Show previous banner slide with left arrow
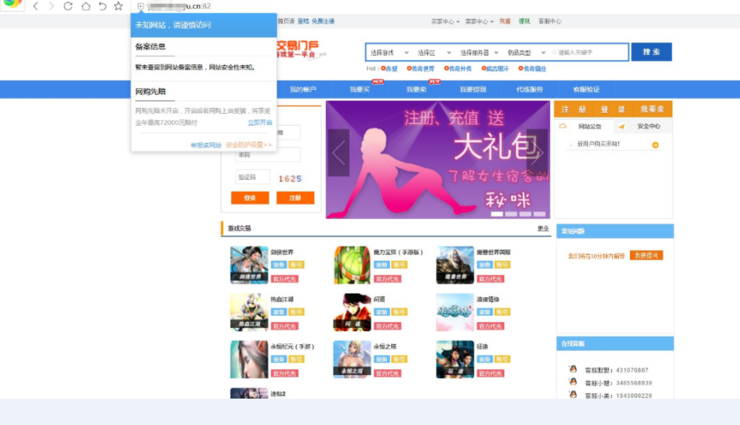The image size is (740, 425). tap(339, 154)
